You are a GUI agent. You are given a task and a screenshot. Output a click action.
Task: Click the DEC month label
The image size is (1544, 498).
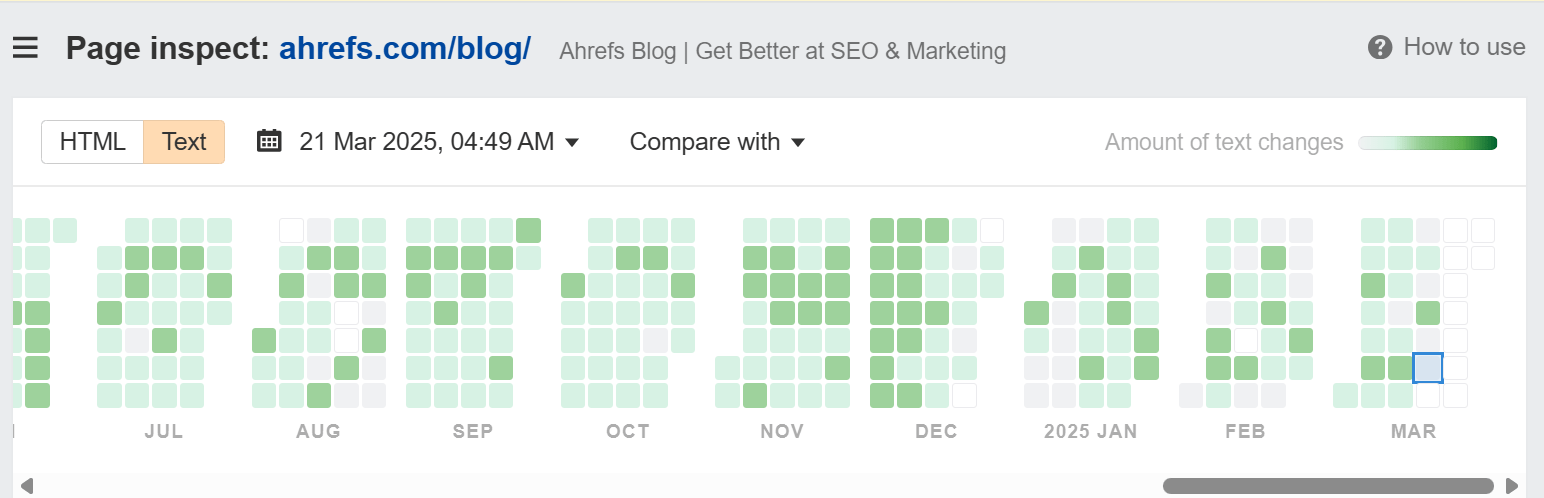coord(936,432)
